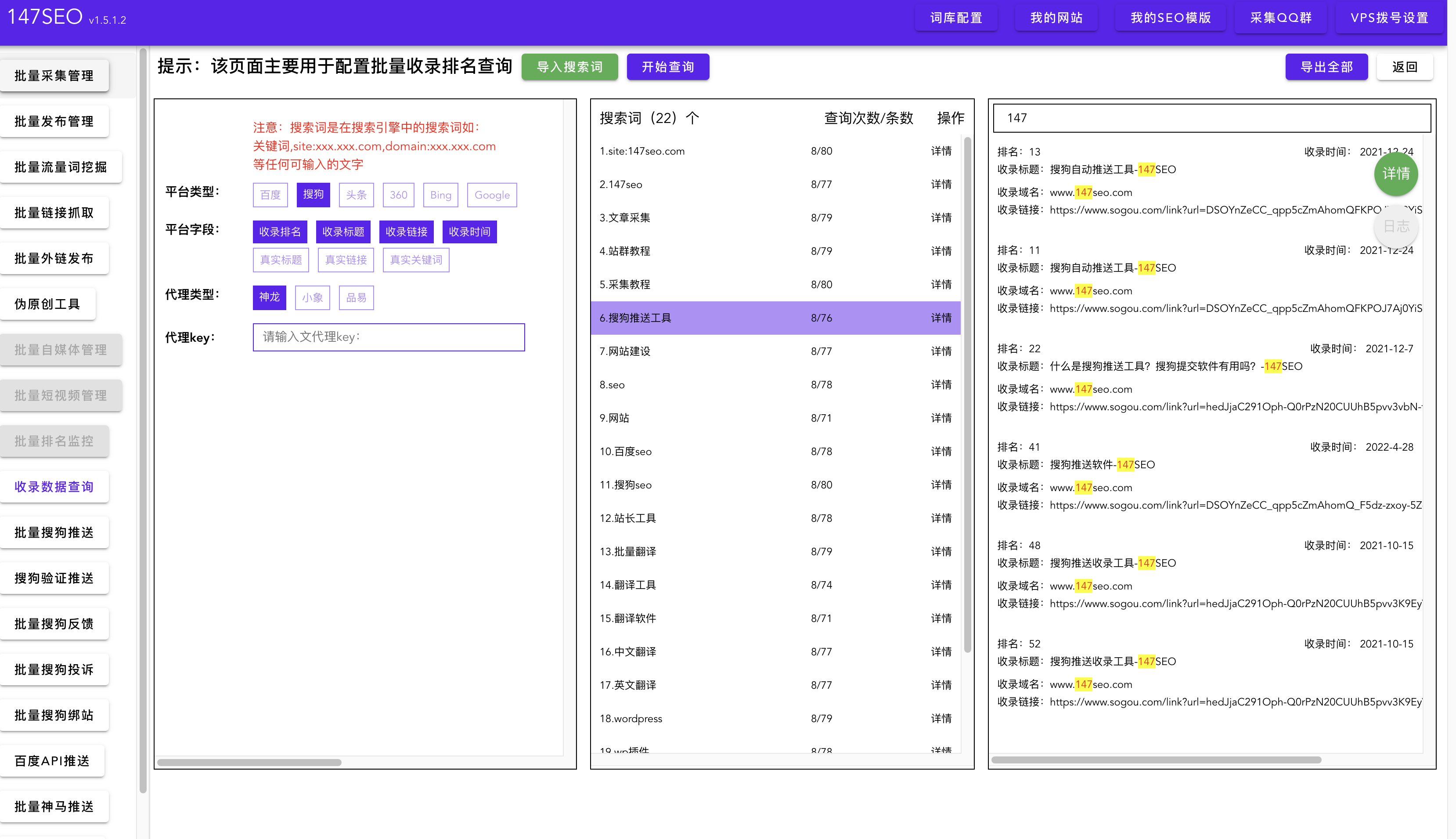
Task: Open VPS拨号设置 in the top bar
Action: point(1389,18)
